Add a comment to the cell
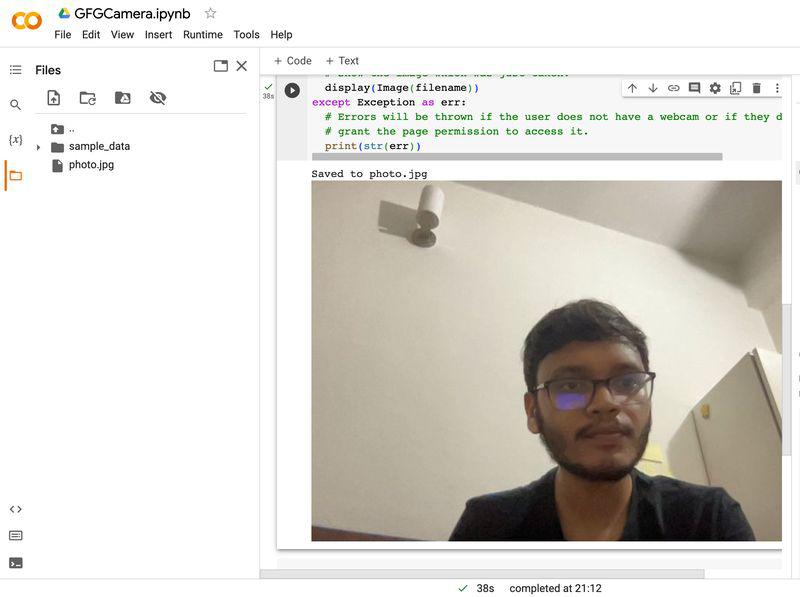Image resolution: width=800 pixels, height=597 pixels. [694, 88]
